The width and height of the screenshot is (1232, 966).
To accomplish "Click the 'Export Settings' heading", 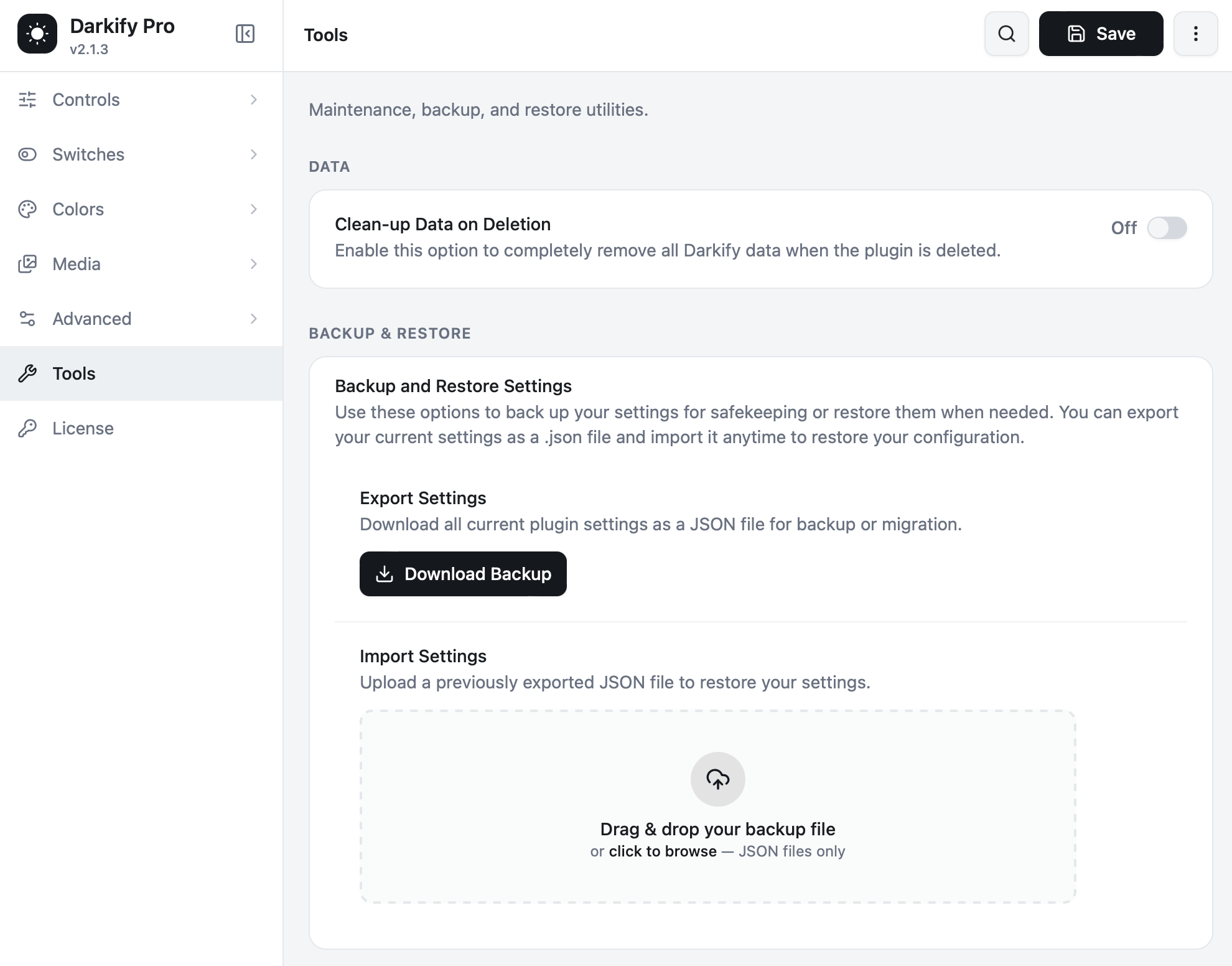I will pyautogui.click(x=423, y=498).
